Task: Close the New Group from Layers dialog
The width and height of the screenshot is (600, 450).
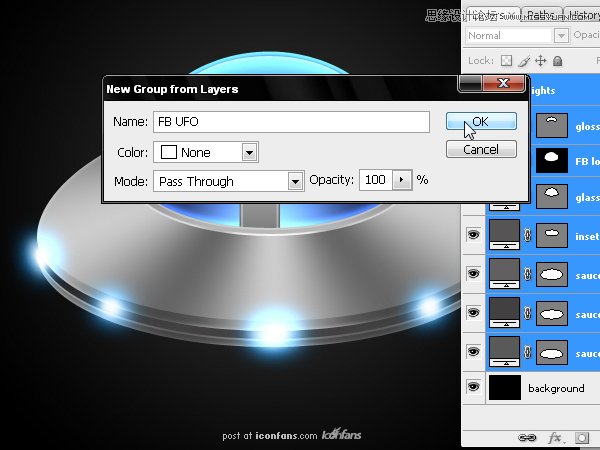Action: point(504,83)
